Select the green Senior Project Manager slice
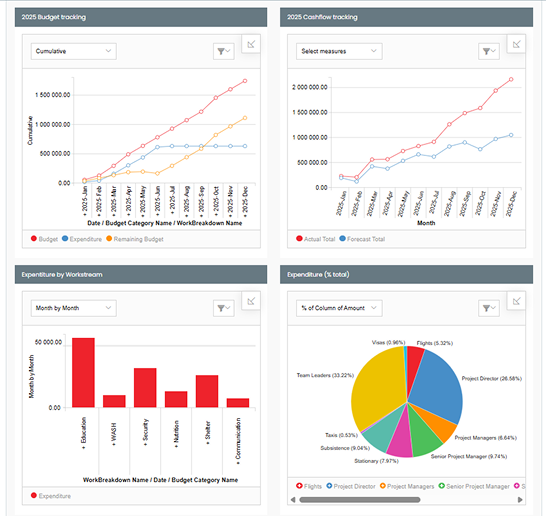546x516 pixels. 424,438
